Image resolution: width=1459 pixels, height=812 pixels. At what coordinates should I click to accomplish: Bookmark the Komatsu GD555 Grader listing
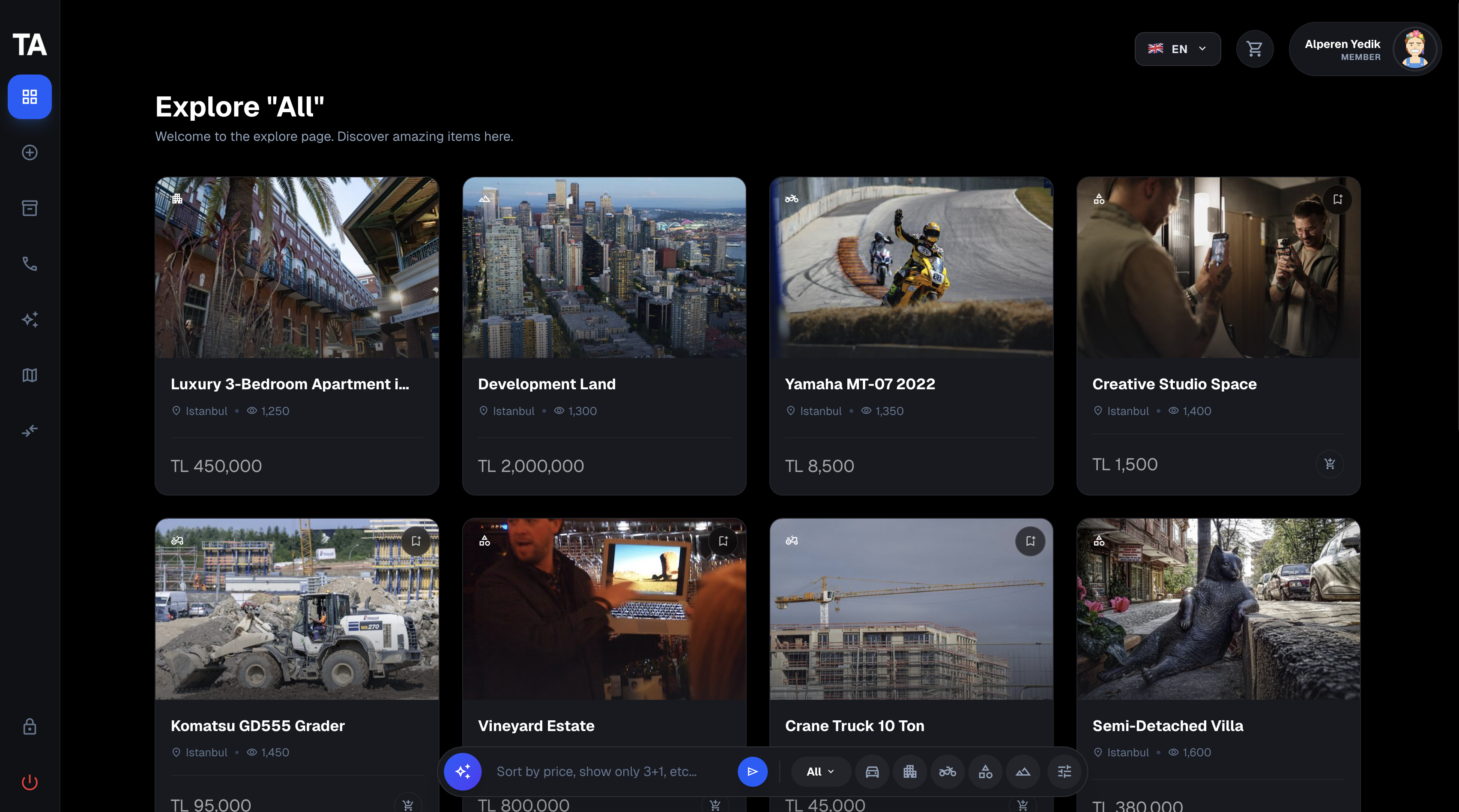[x=416, y=541]
